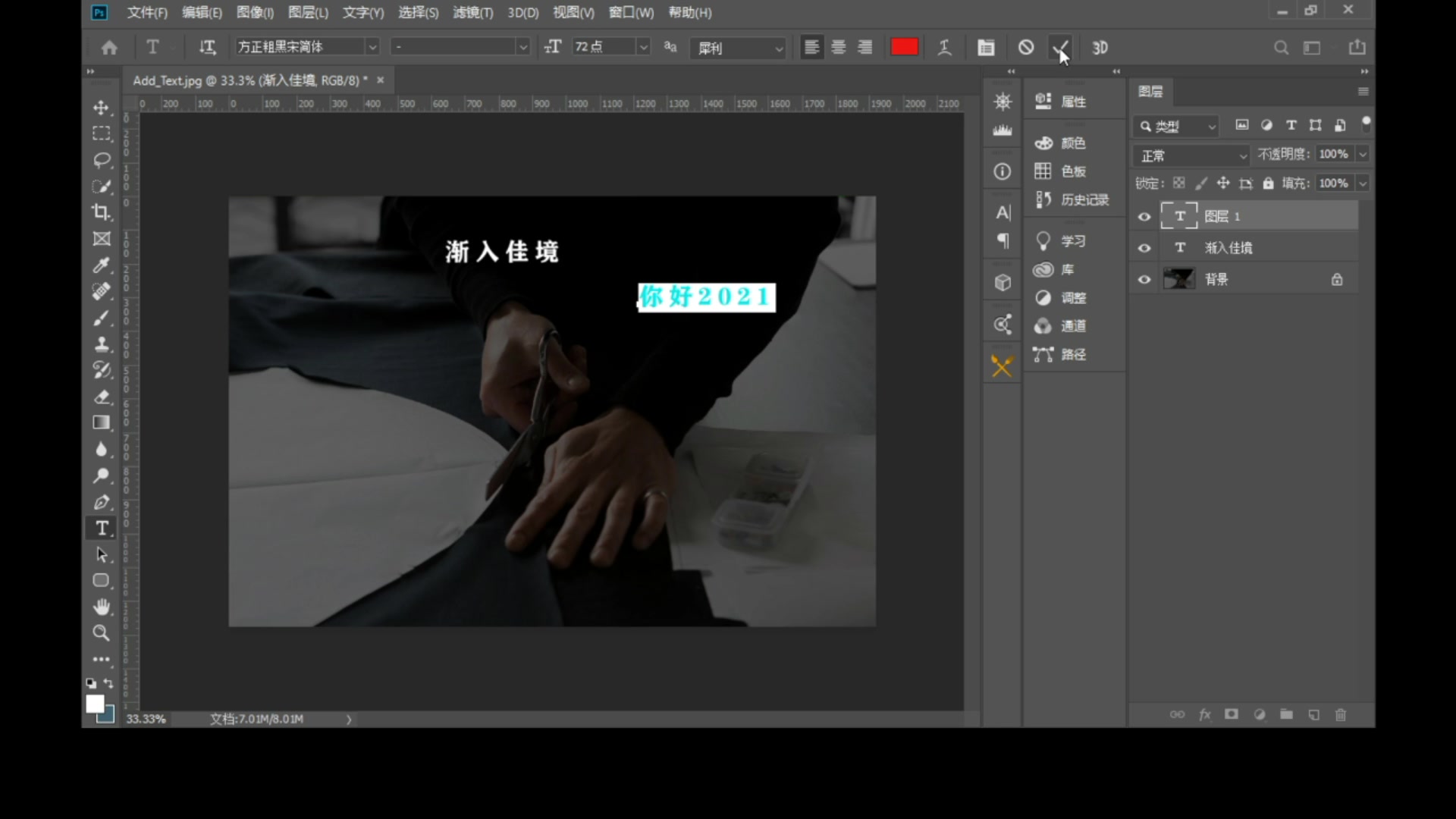Toggle visibility of 背景 layer
The width and height of the screenshot is (1456, 819).
(x=1144, y=279)
